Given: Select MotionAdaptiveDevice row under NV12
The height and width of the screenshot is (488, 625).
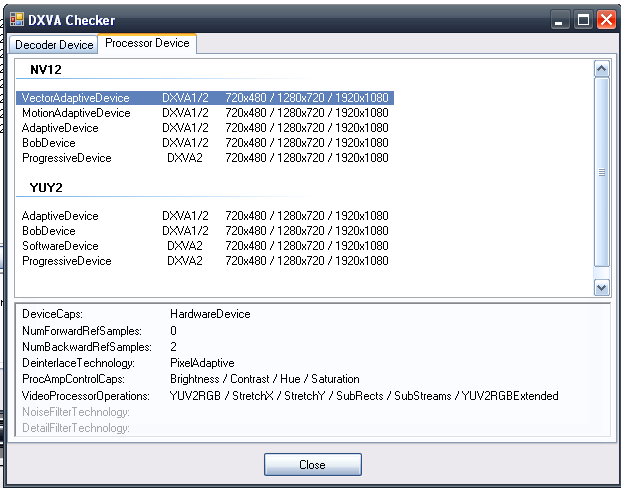Looking at the screenshot, I should [x=205, y=113].
